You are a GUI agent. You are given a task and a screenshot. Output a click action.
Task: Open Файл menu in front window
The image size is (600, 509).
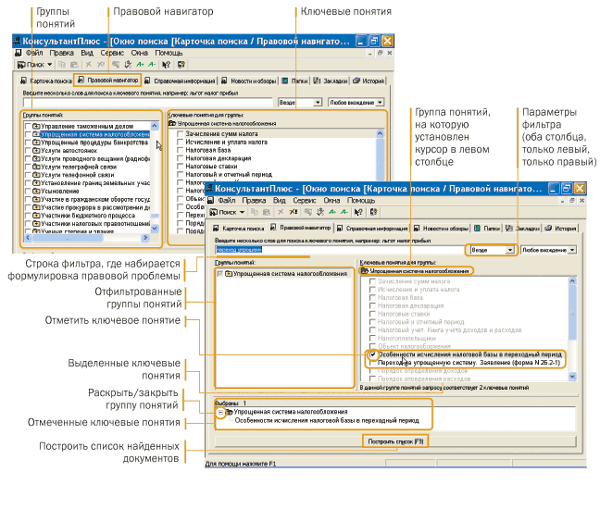click(x=226, y=200)
